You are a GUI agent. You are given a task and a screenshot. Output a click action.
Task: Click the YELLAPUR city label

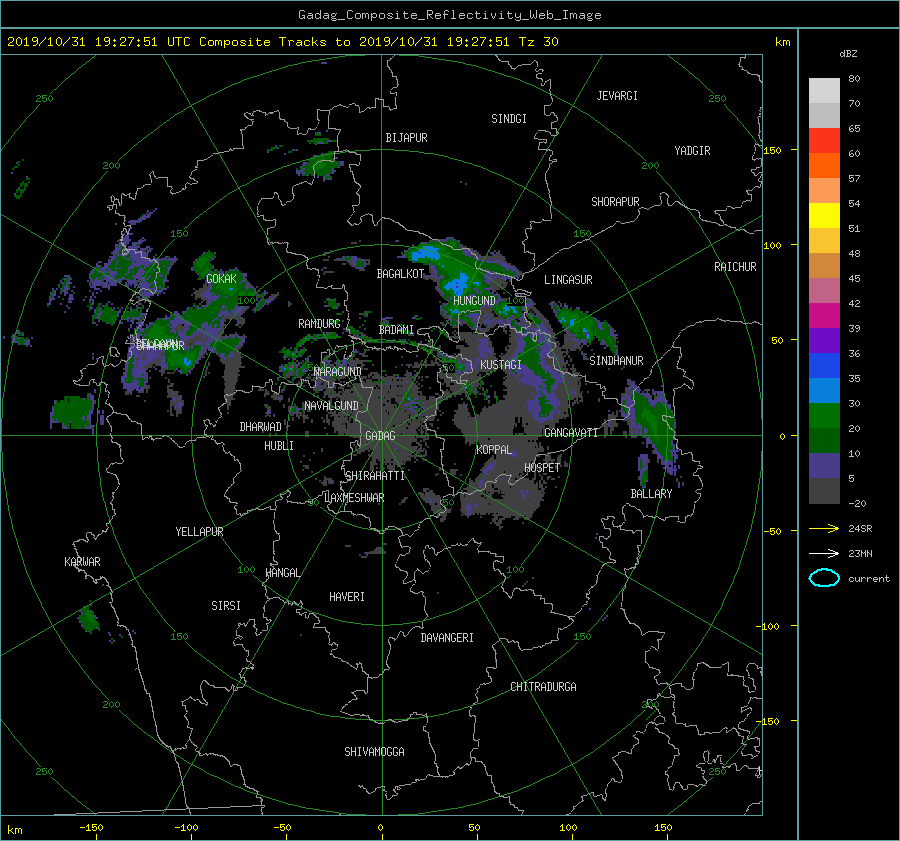[x=199, y=532]
